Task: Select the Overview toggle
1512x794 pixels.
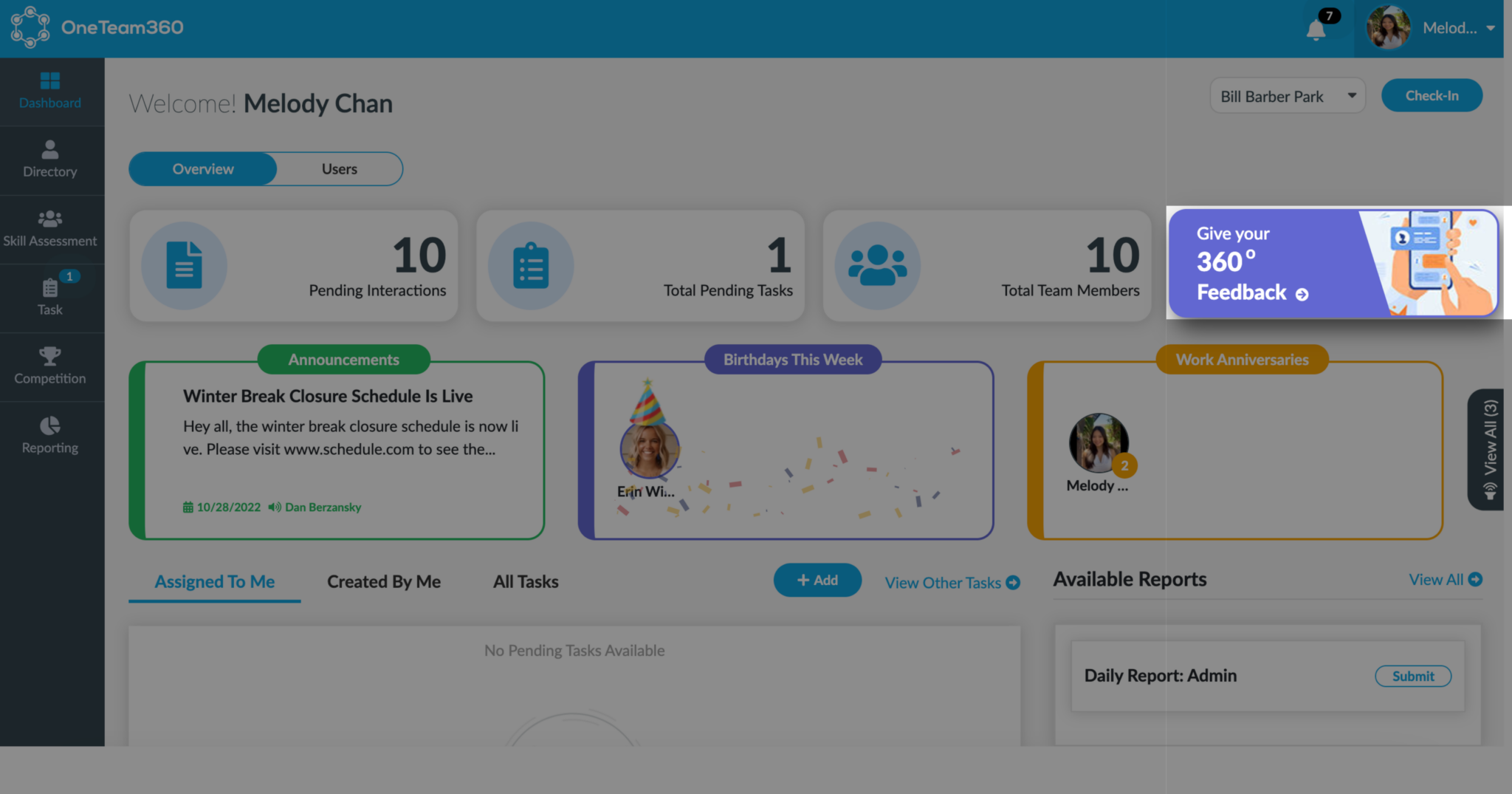Action: coord(203,169)
